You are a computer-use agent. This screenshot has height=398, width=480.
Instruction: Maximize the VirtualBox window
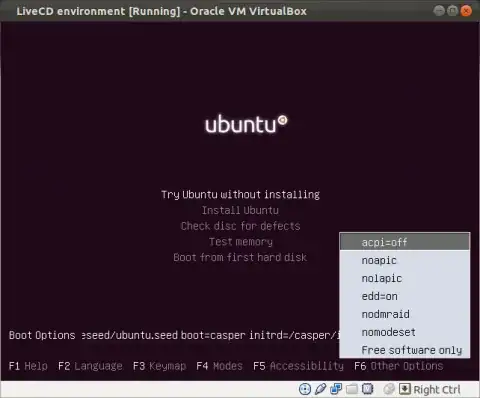[x=452, y=11]
